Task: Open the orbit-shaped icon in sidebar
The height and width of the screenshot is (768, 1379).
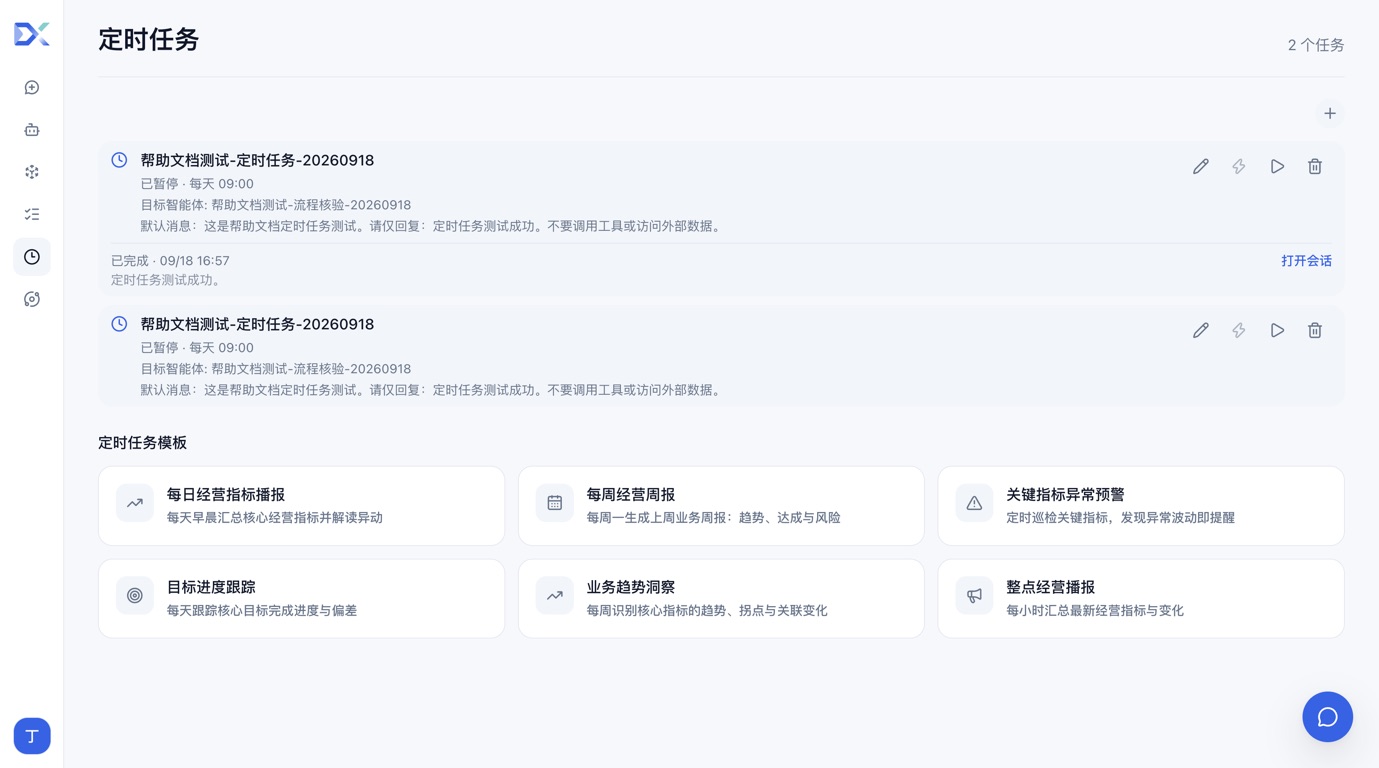Action: click(x=32, y=299)
